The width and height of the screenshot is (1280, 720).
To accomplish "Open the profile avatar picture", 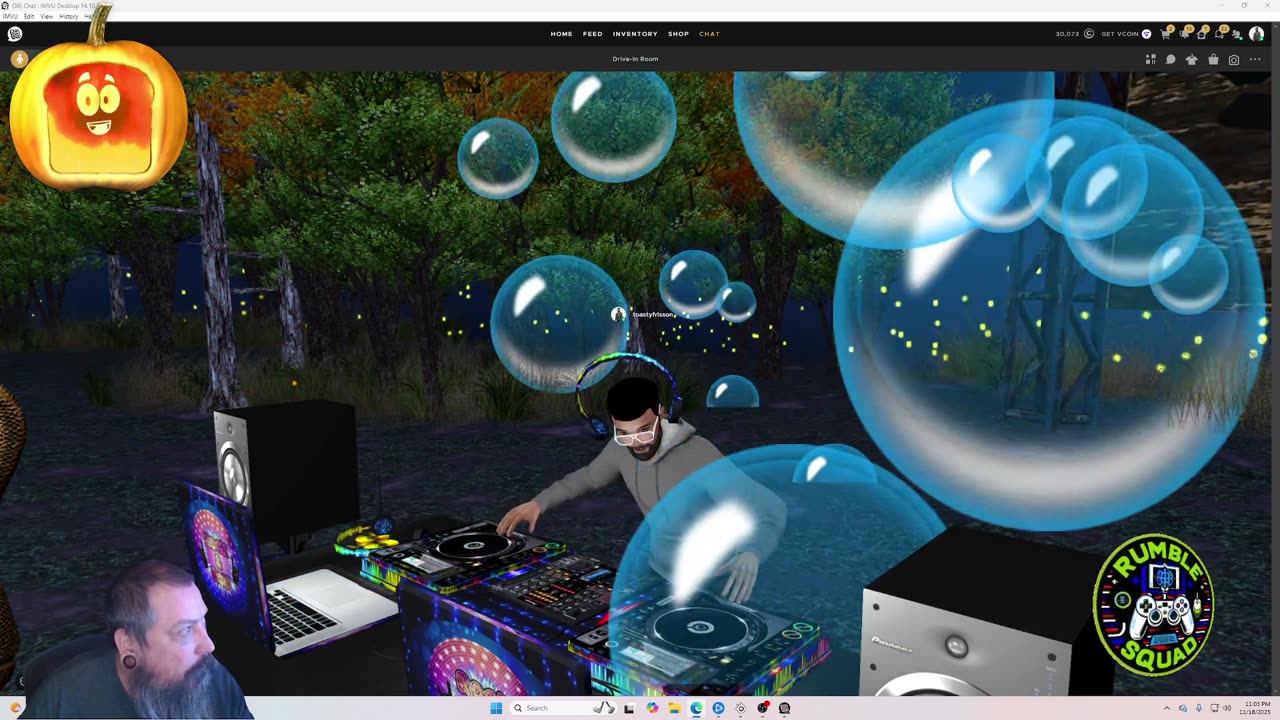I will click(x=1256, y=34).
